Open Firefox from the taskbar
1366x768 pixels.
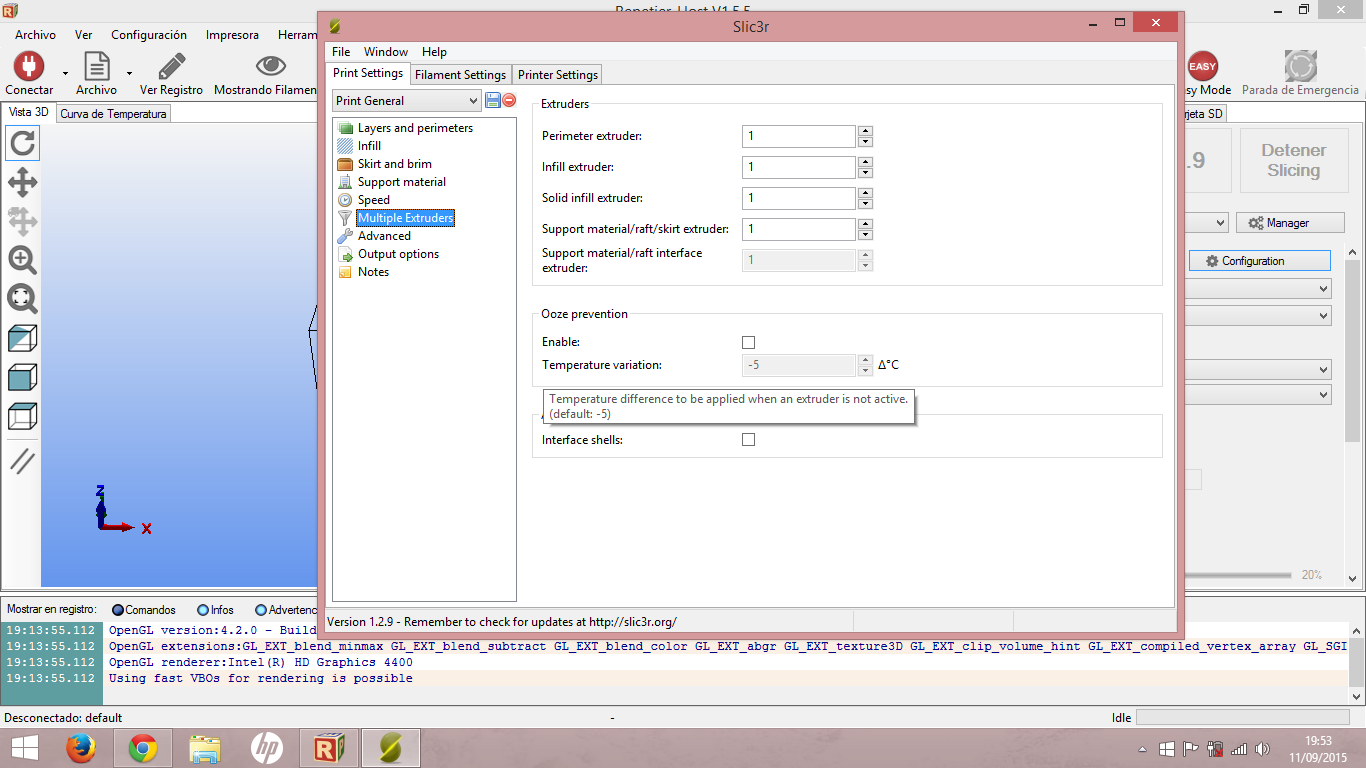click(81, 748)
